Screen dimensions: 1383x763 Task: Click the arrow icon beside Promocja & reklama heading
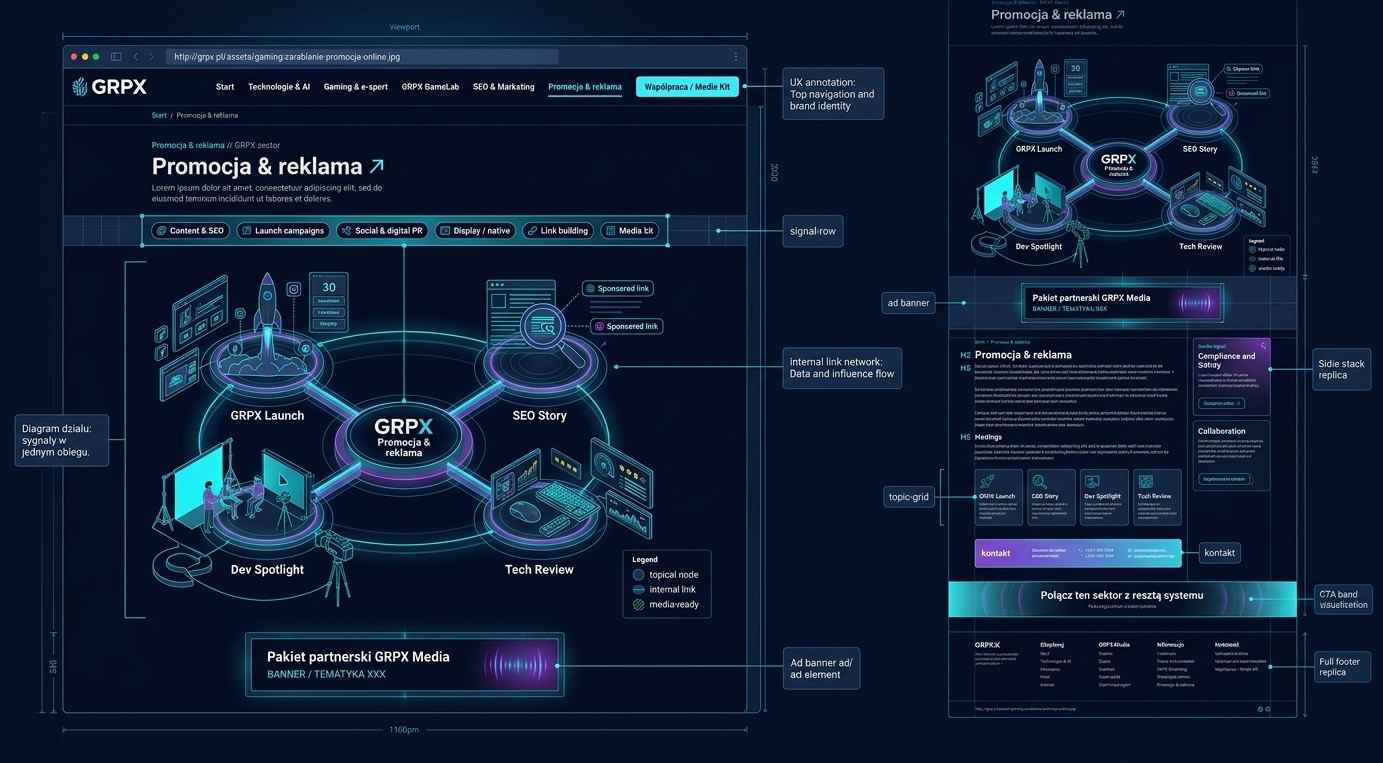coord(376,166)
